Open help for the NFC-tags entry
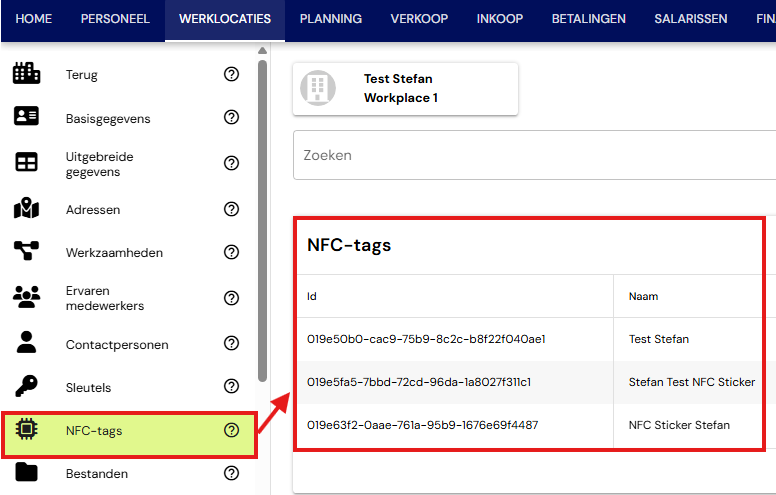Screen dimensions: 776x495 pos(231,430)
